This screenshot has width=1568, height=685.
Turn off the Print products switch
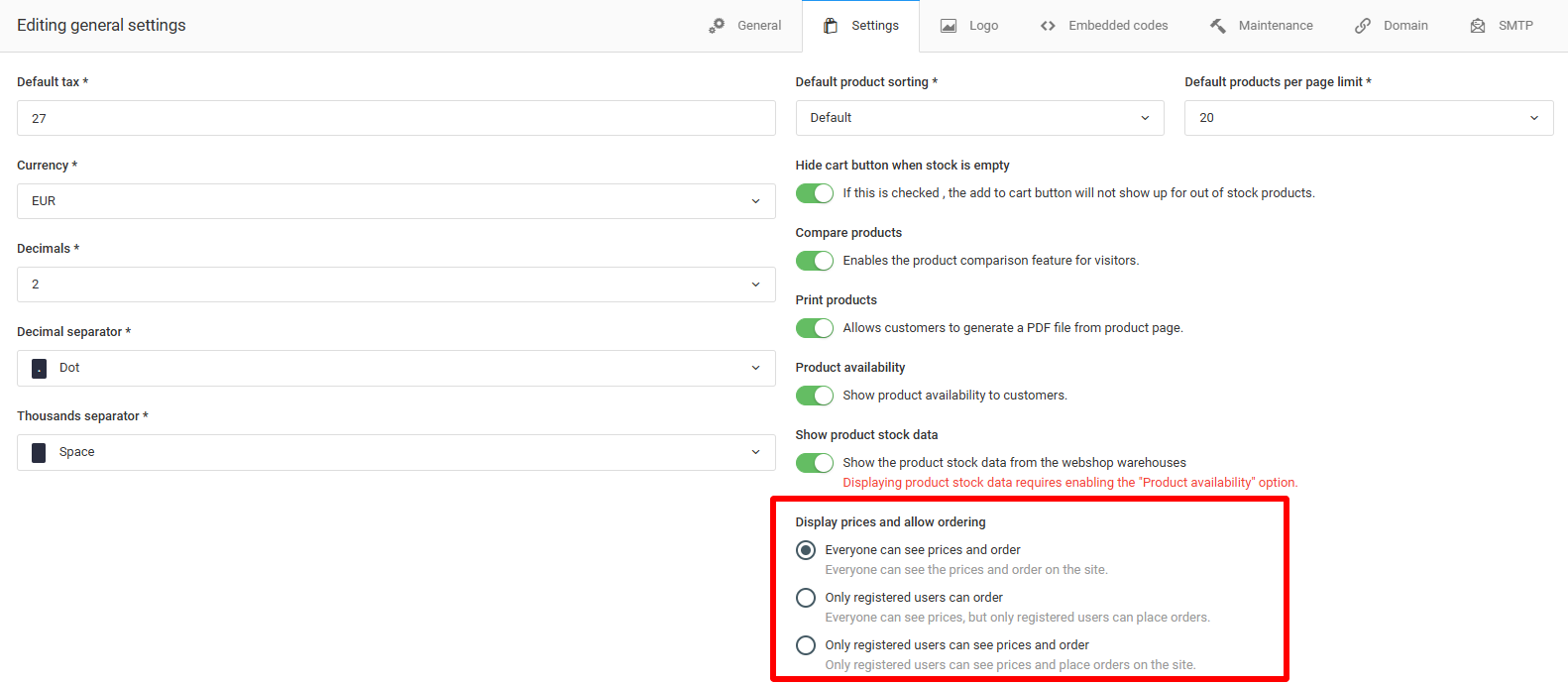click(x=815, y=328)
